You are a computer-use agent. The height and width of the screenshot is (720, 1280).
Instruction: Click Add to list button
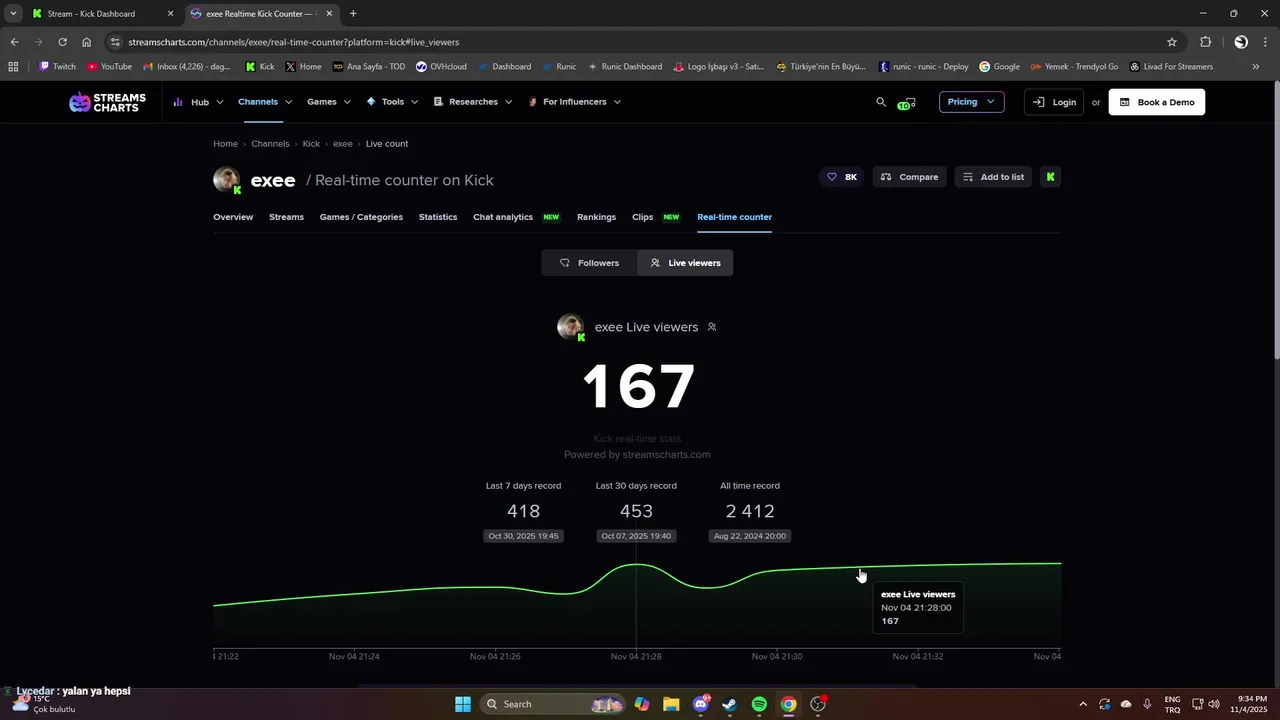(993, 177)
